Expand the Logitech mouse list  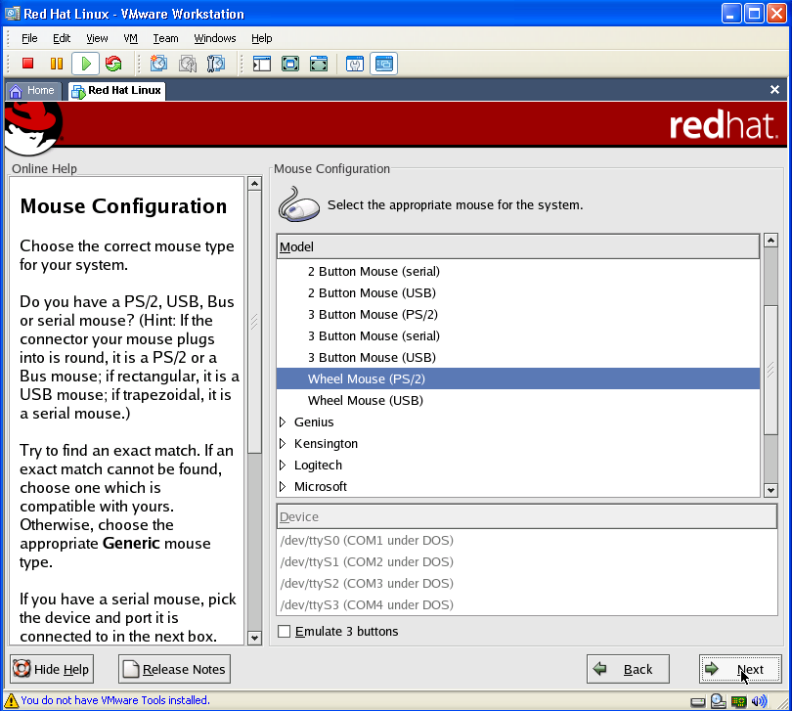point(283,465)
